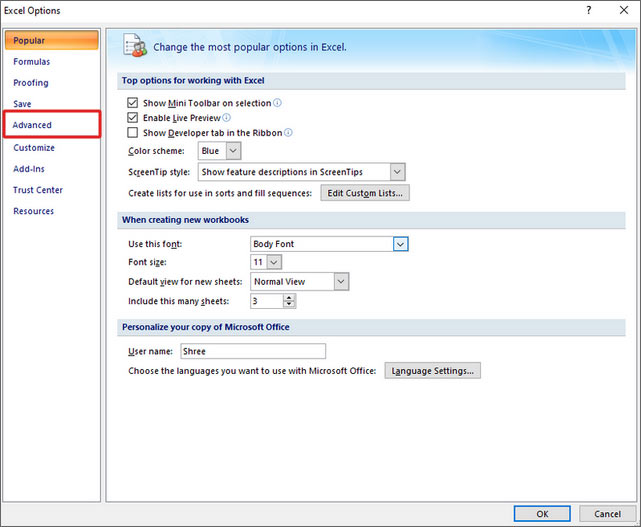The height and width of the screenshot is (527, 641).
Task: Expand the ScreenTip style dropdown
Action: tap(397, 172)
